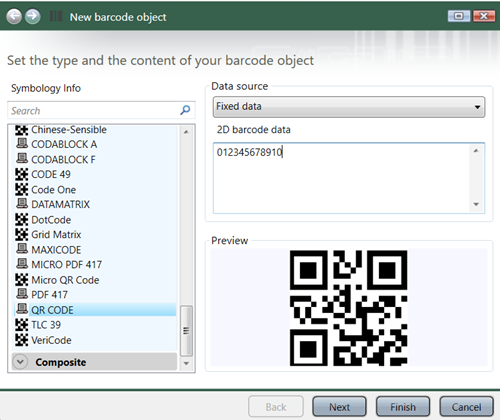Select PDF 417 symbology
This screenshot has width=500, height=420.
pos(49,295)
